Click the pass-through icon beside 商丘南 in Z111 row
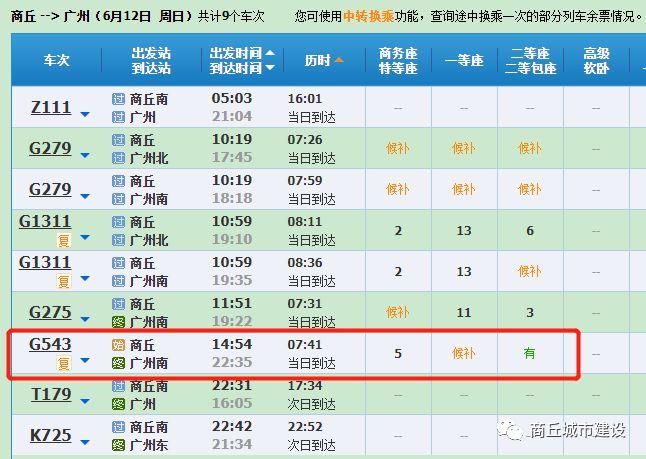 tap(118, 99)
